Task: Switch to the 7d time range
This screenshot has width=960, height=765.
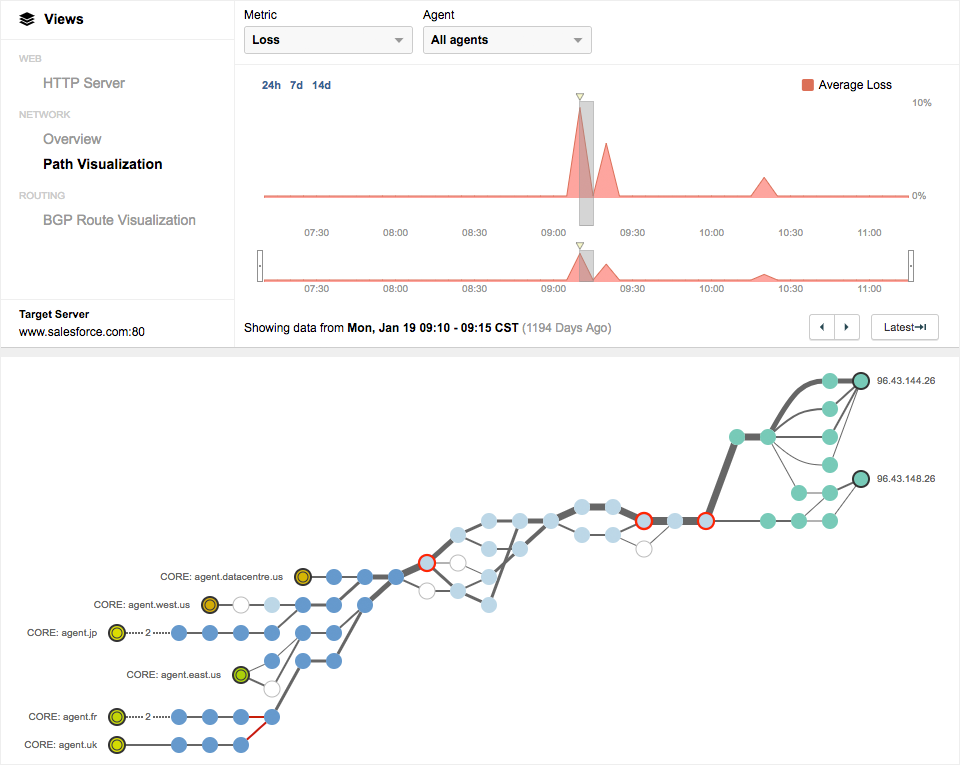Action: coord(296,85)
